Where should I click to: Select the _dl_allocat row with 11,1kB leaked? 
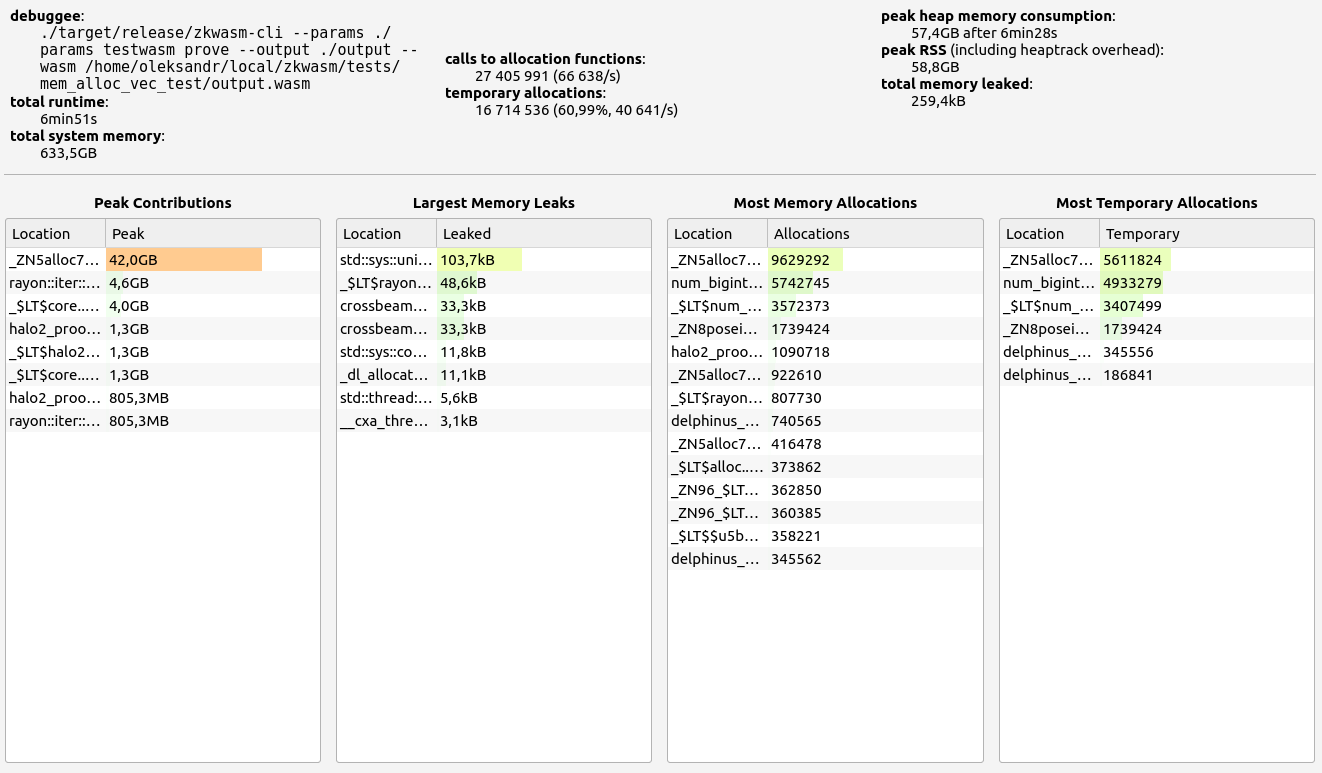tap(387, 375)
